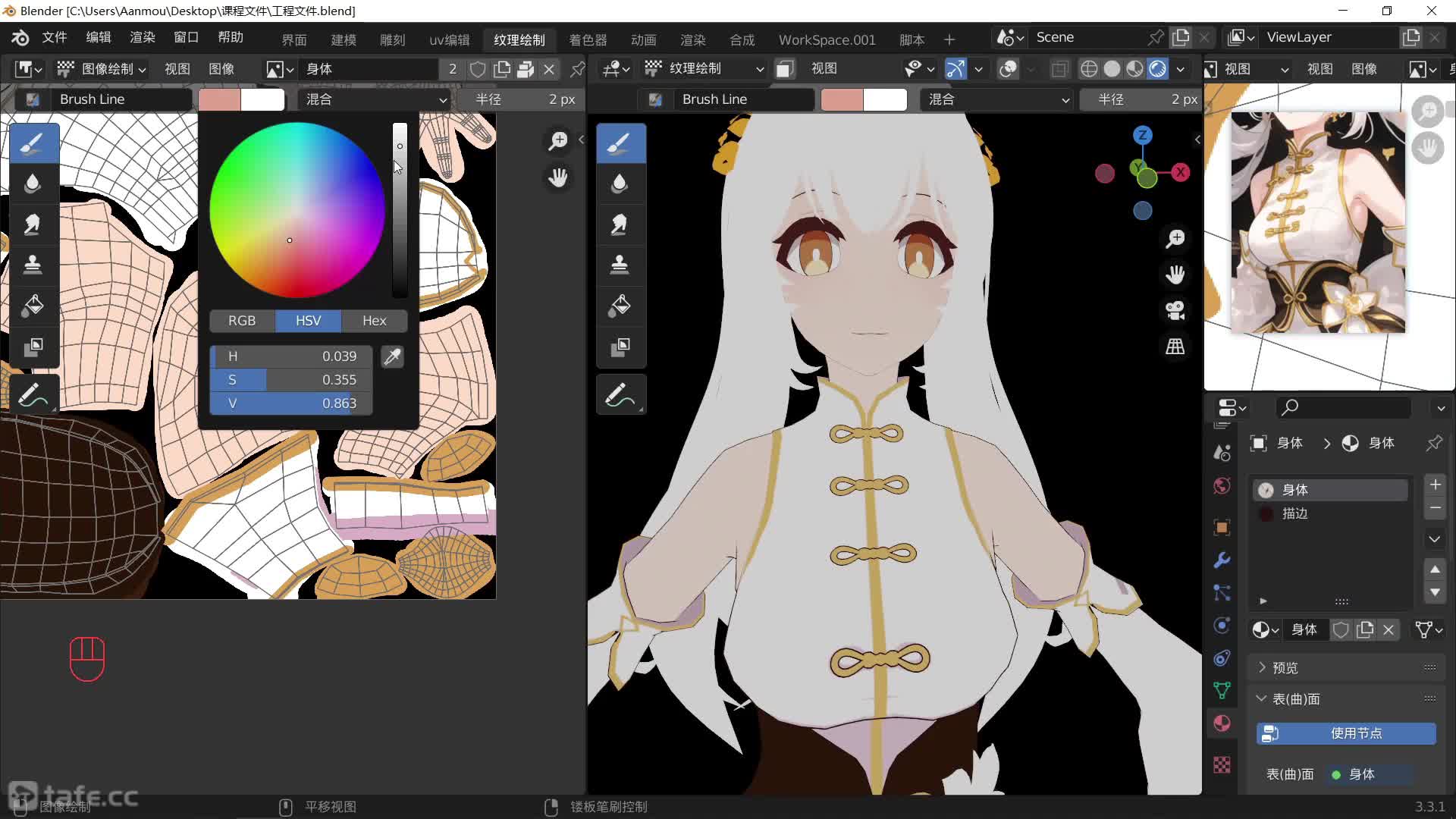1456x819 pixels.
Task: Select the Mask tool in 3D viewport
Action: coord(620,347)
